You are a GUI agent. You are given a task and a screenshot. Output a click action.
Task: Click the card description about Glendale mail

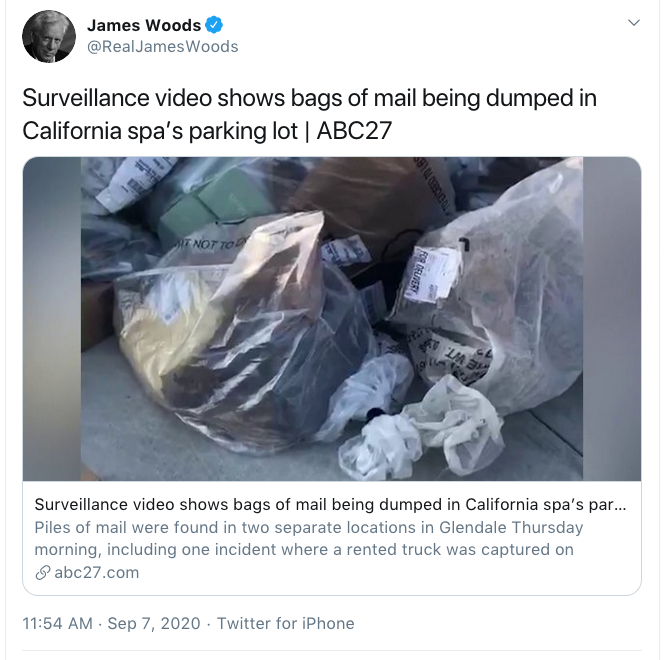click(309, 538)
